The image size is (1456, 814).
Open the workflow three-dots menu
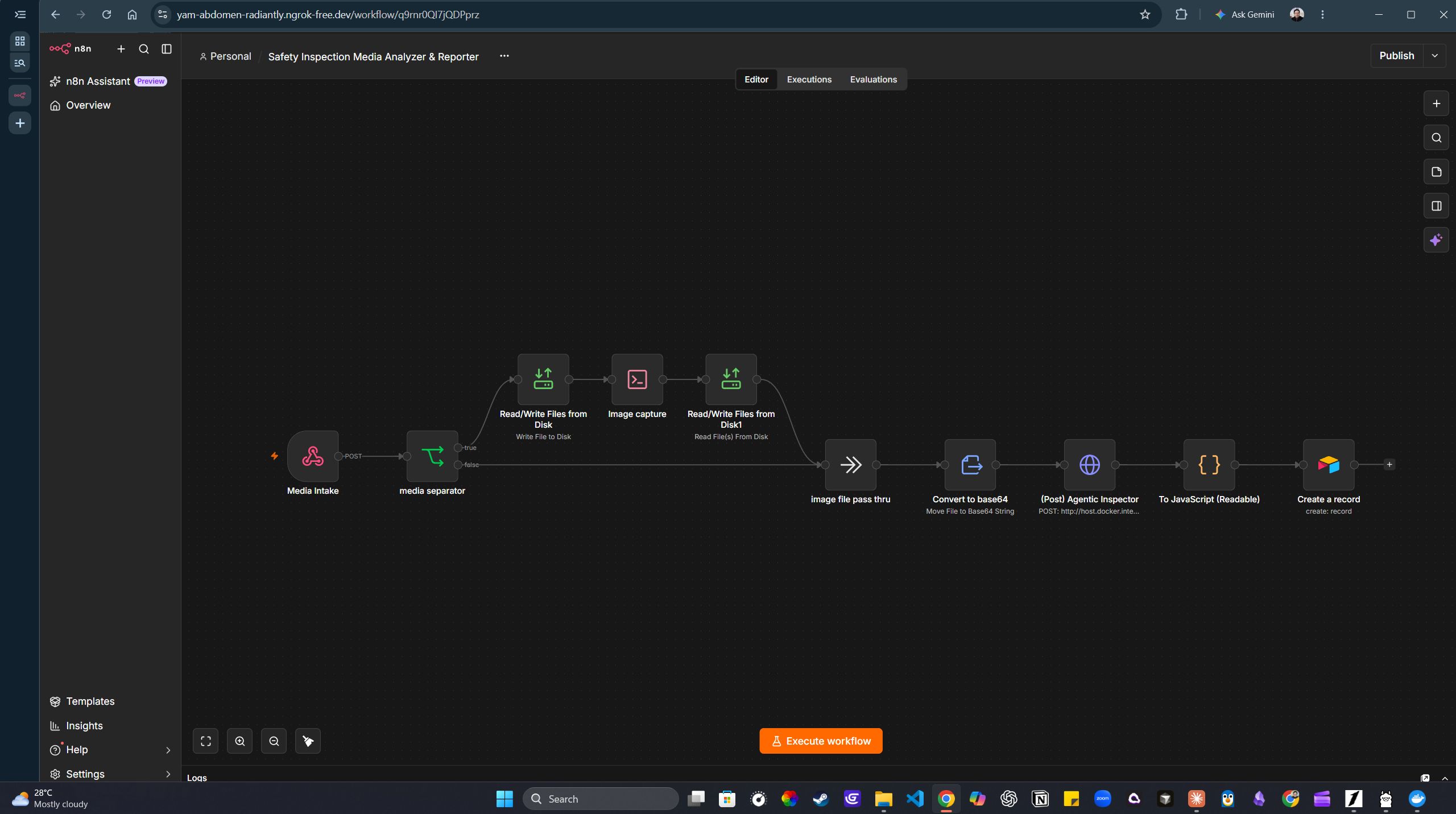pyautogui.click(x=504, y=56)
